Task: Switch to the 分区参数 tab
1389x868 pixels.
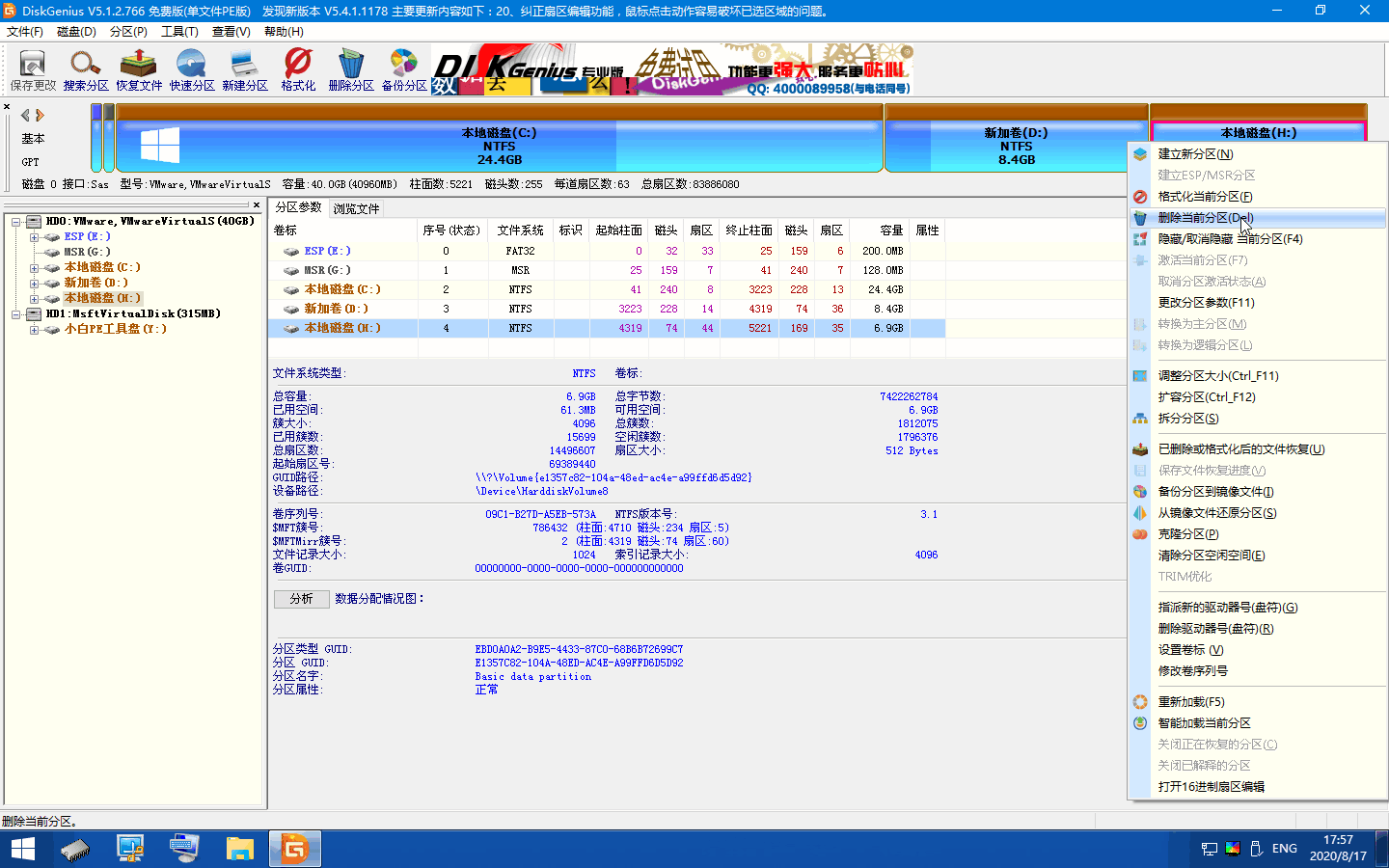Action: coord(299,207)
